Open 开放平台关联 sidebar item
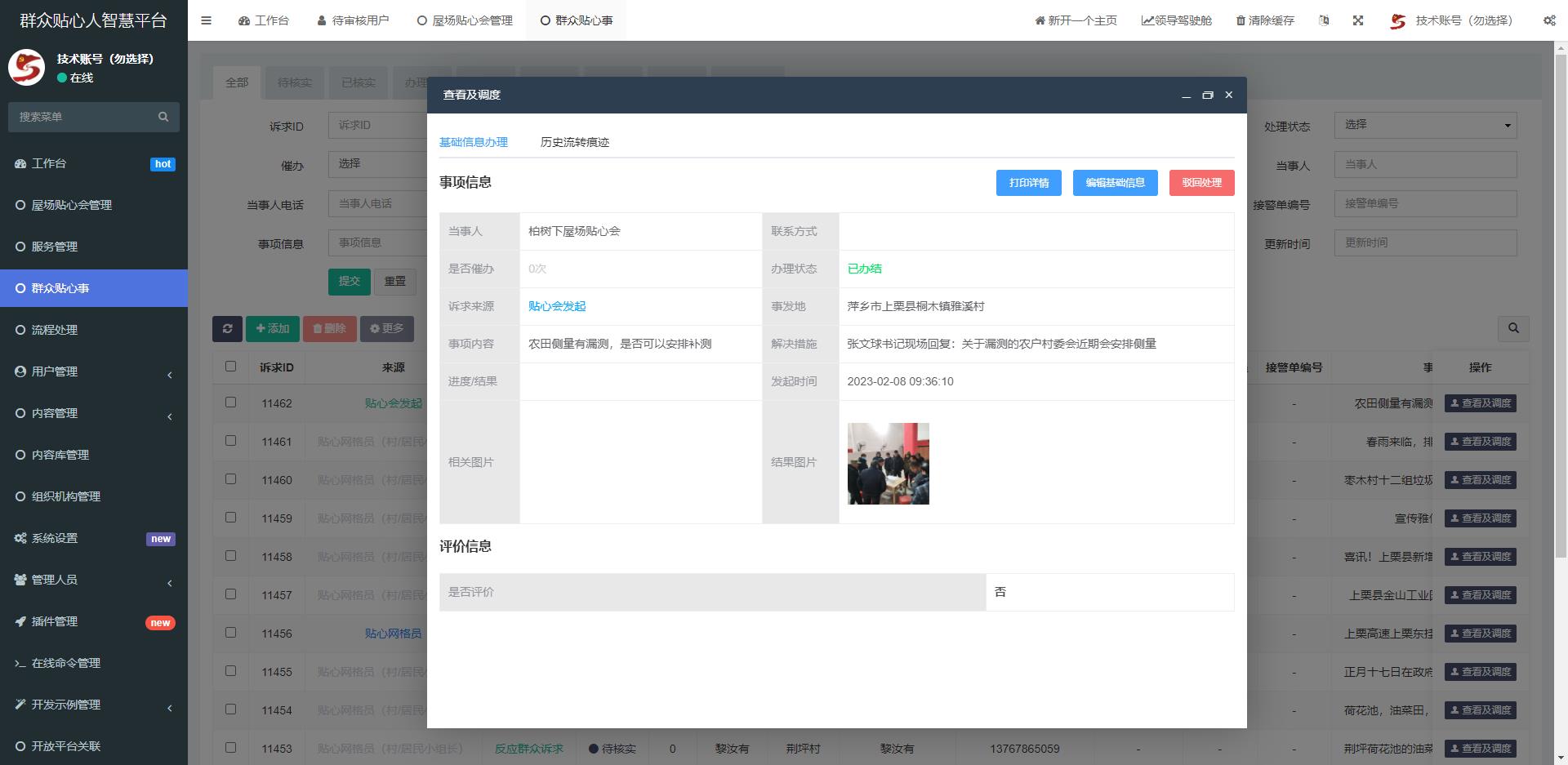 pyautogui.click(x=94, y=746)
